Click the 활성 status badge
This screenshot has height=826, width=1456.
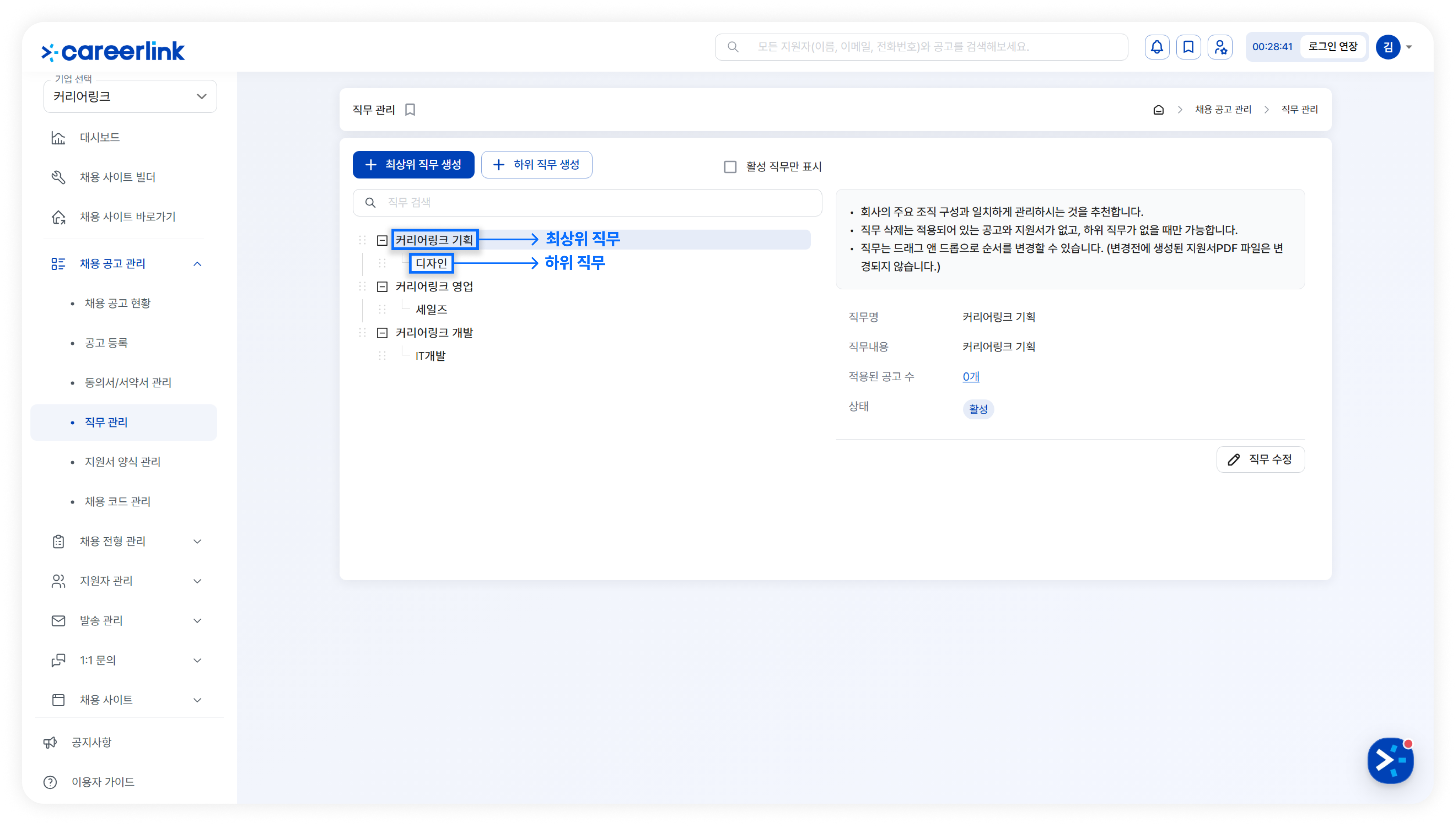(978, 410)
